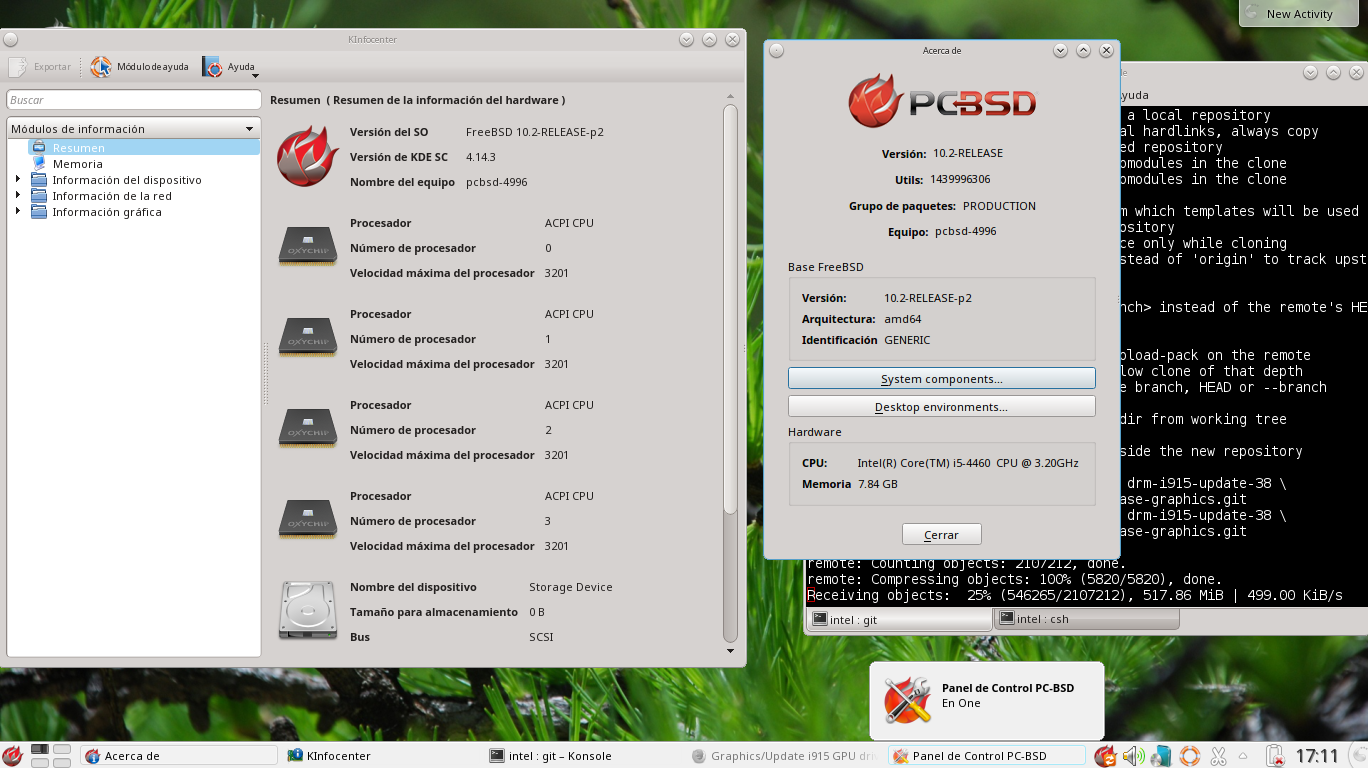Viewport: 1368px width, 768px height.
Task: Click the Intel Core i5-4460 CPU text
Action: coord(968,463)
